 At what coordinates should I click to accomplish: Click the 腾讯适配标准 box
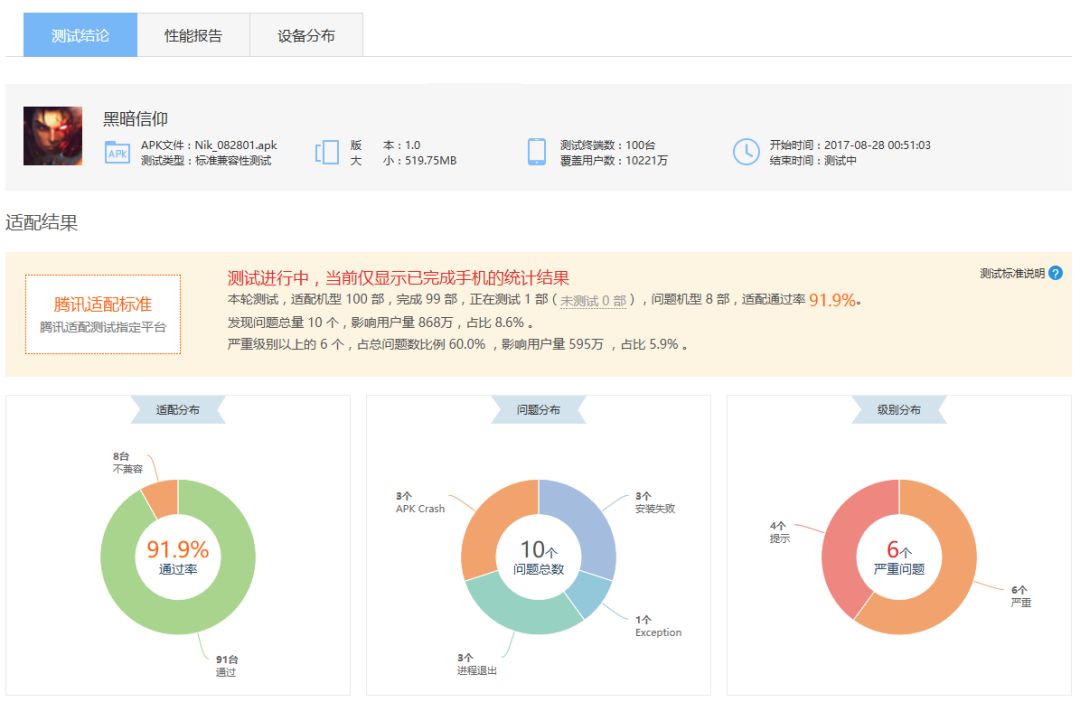coord(103,314)
